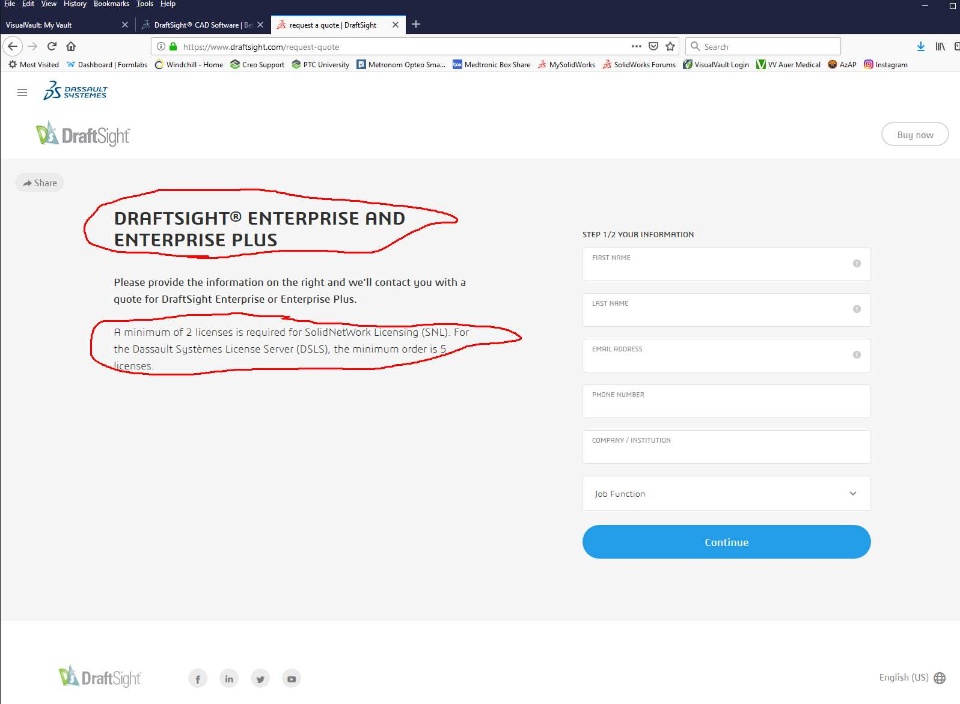Open the File menu
Screen dimensions: 960x704
[x=10, y=4]
